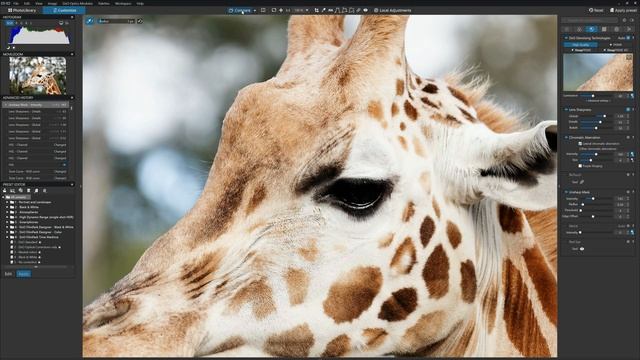
Task: Open the side-by-side comparison view
Action: tap(263, 10)
